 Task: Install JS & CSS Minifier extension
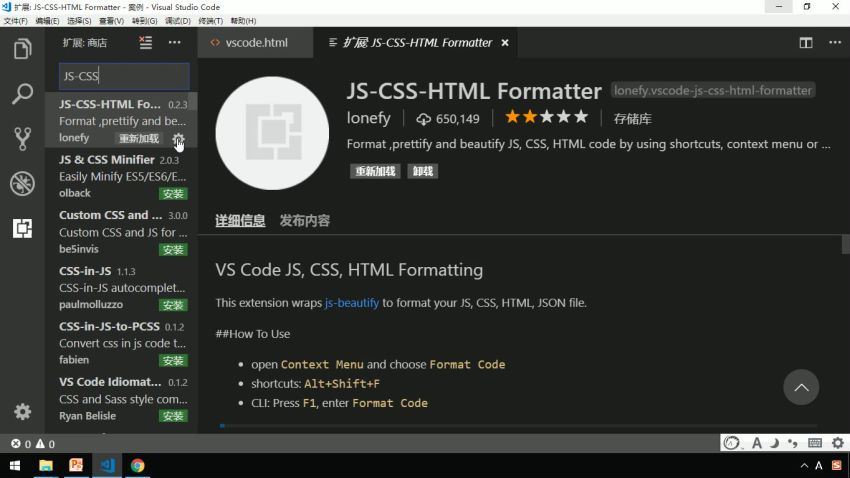(x=173, y=193)
